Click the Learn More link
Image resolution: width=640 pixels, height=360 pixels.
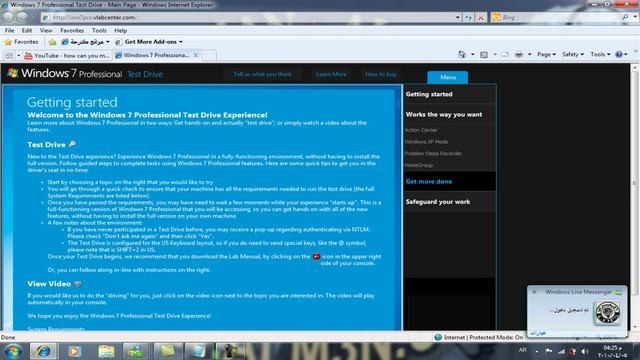pos(331,74)
